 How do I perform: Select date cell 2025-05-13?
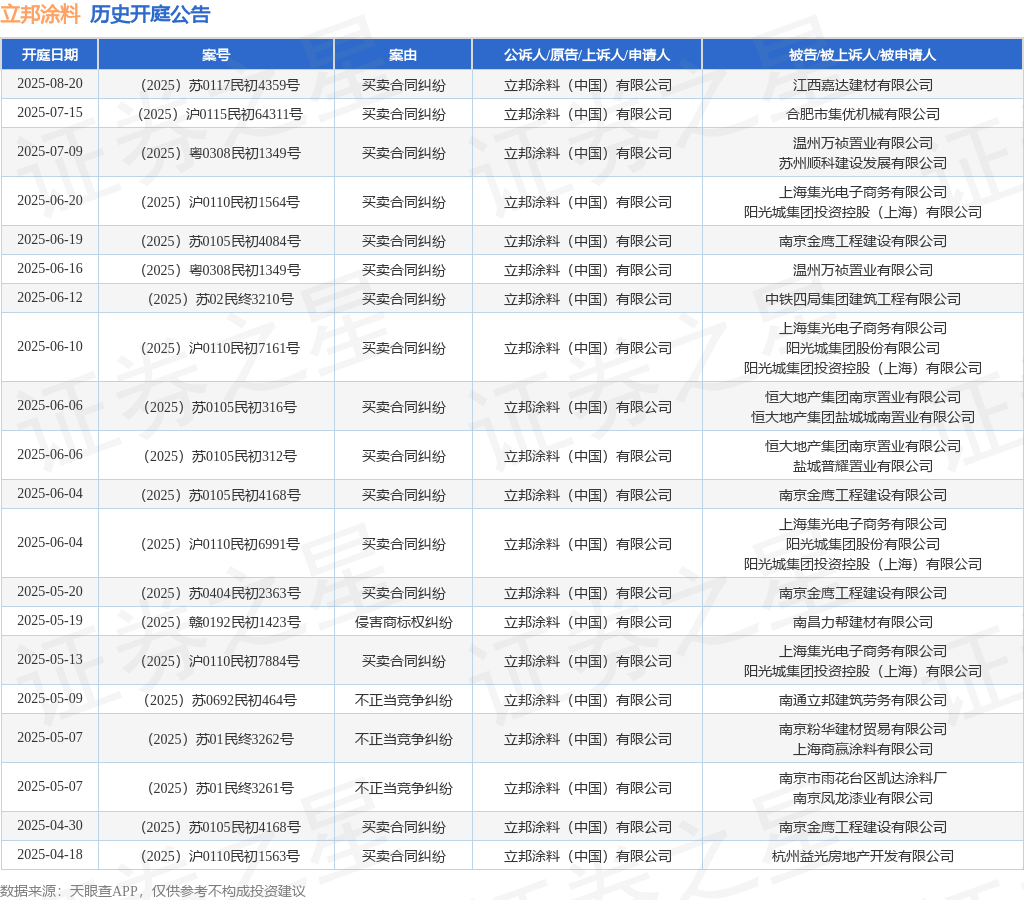coord(50,659)
